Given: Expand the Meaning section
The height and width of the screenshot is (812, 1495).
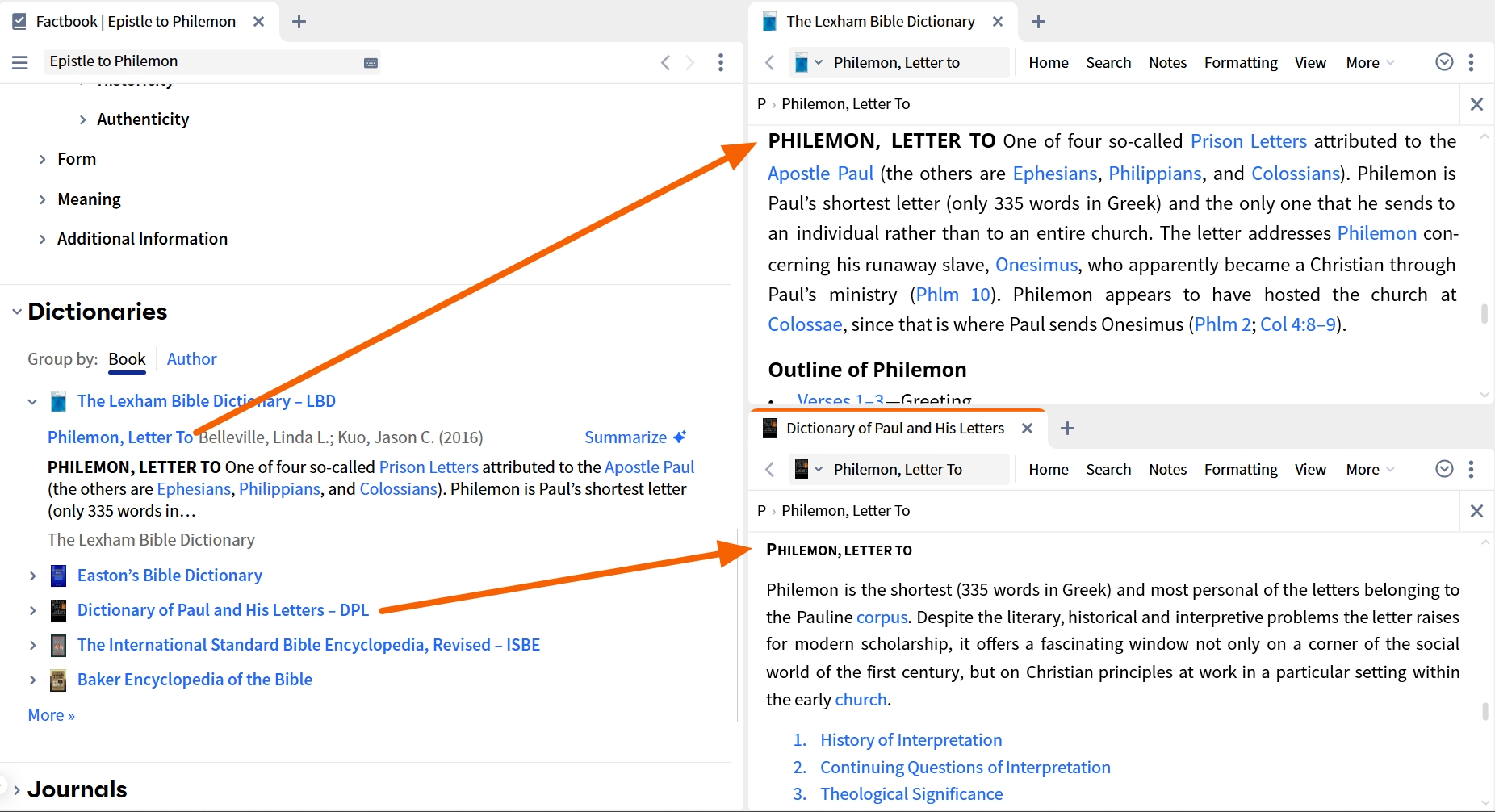Looking at the screenshot, I should tap(43, 199).
